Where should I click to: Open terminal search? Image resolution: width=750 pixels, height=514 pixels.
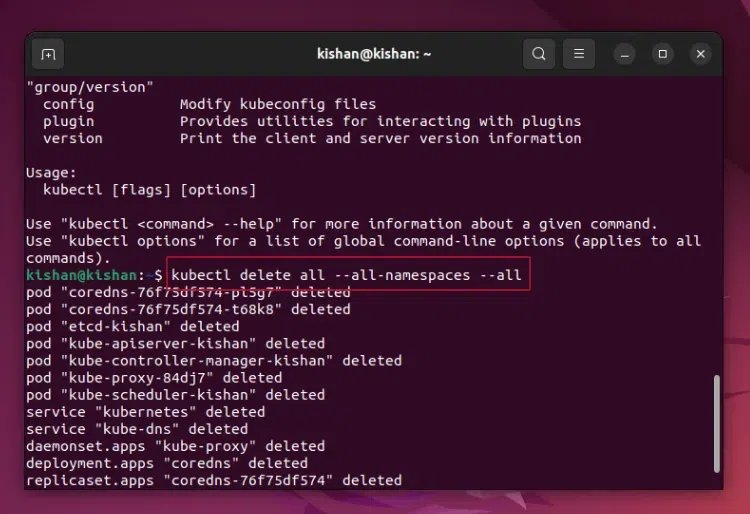539,54
